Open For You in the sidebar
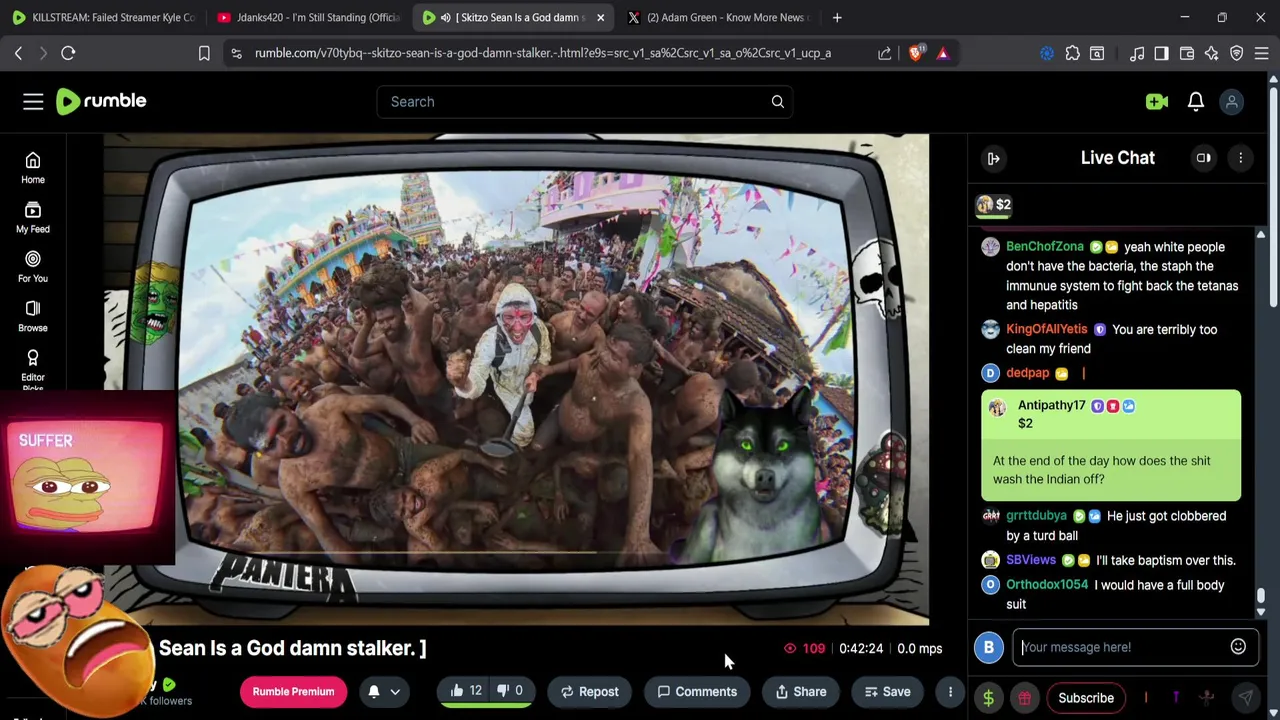This screenshot has width=1280, height=720. (33, 266)
